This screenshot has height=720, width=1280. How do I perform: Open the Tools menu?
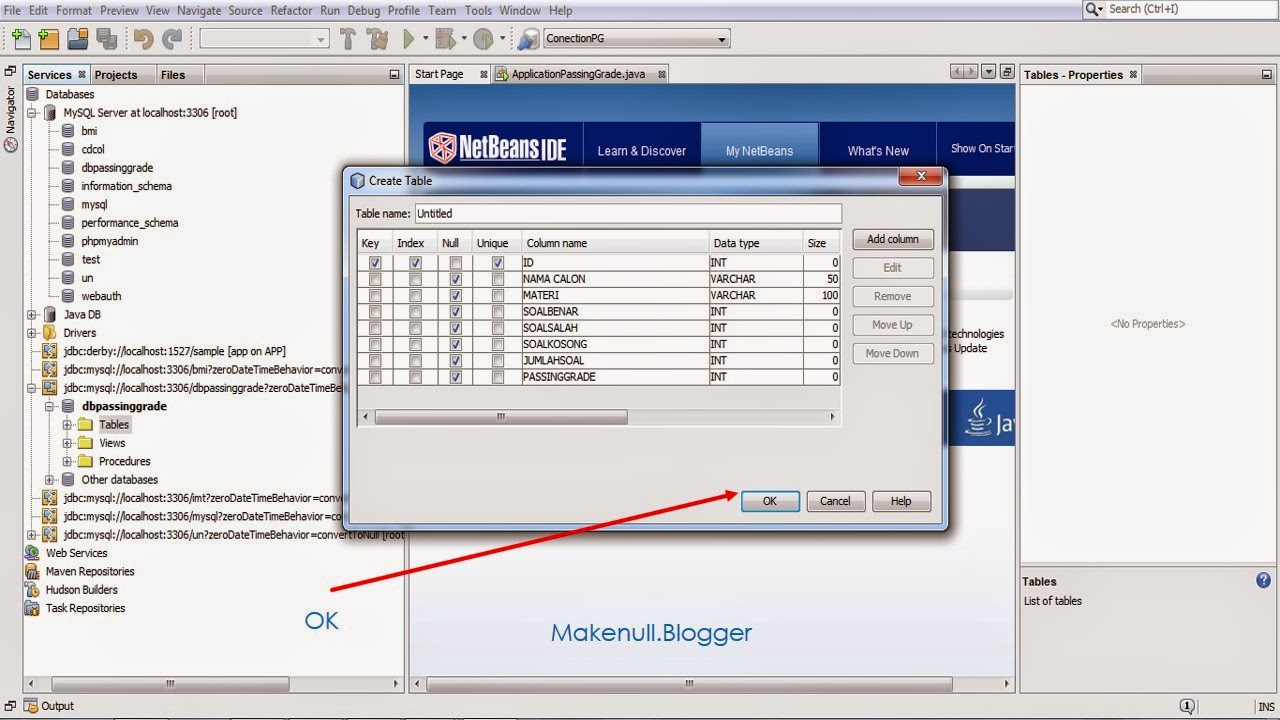pyautogui.click(x=478, y=10)
